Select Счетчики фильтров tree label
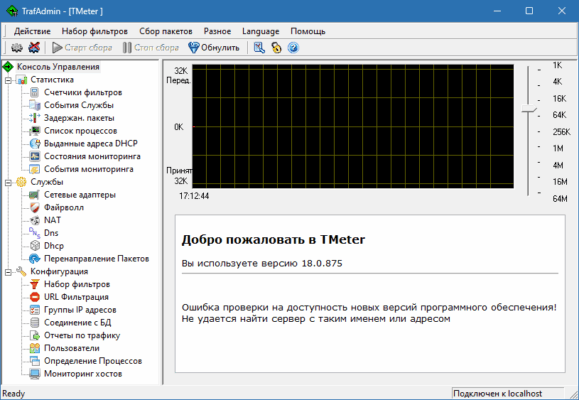 83,92
